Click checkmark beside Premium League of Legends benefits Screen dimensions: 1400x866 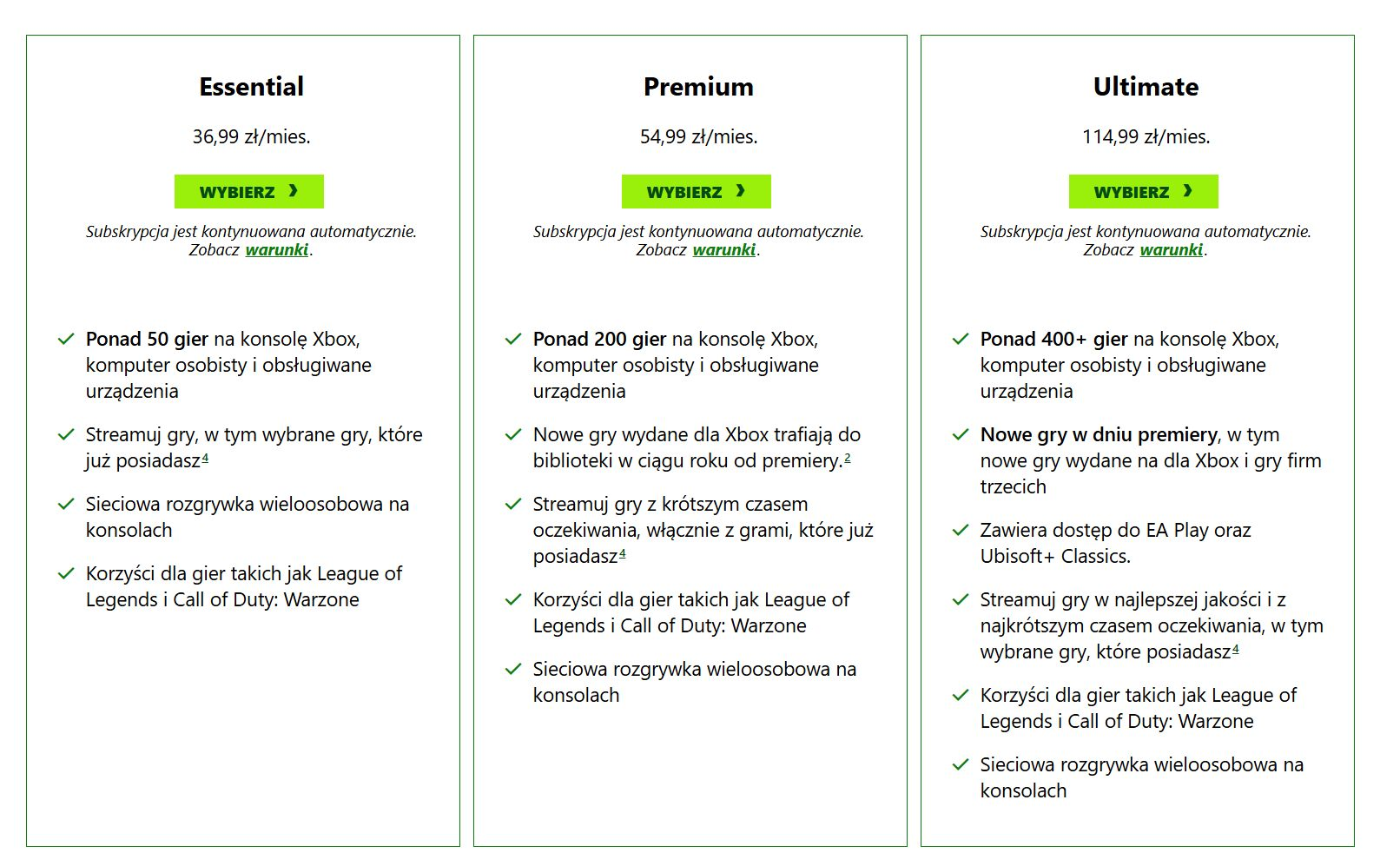pyautogui.click(x=513, y=599)
